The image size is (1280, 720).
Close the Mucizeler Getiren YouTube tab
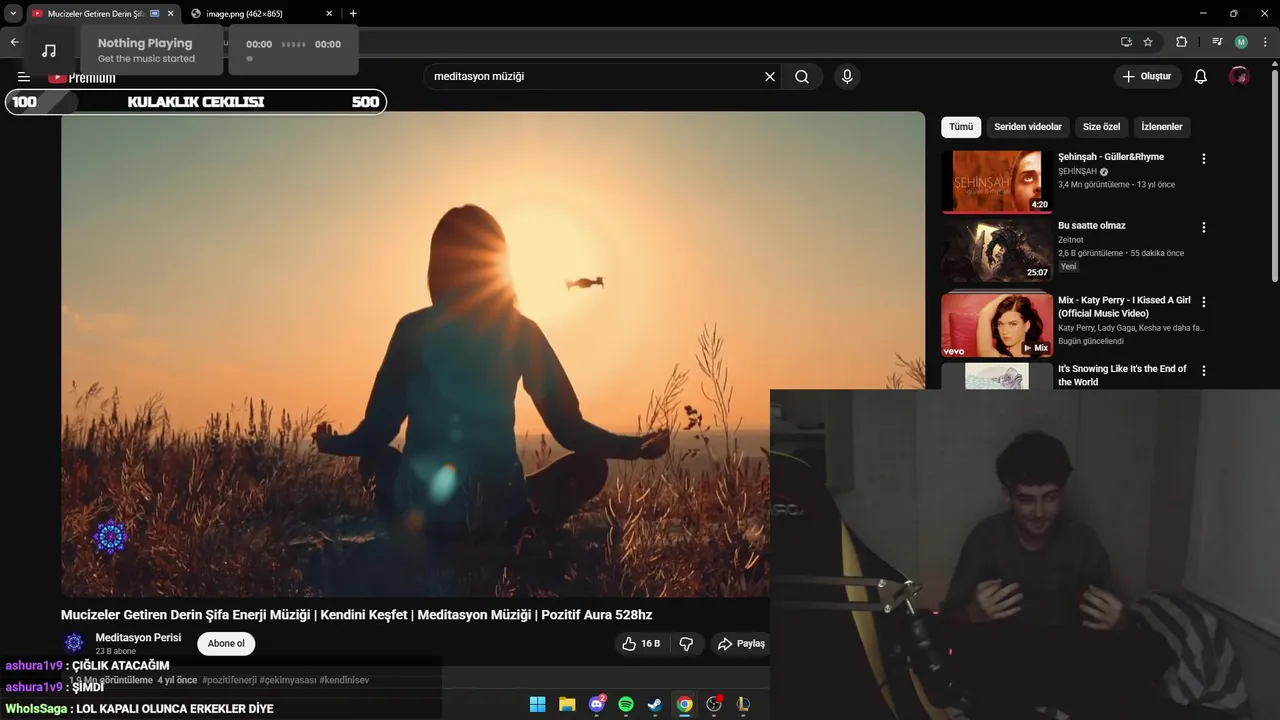coord(170,14)
